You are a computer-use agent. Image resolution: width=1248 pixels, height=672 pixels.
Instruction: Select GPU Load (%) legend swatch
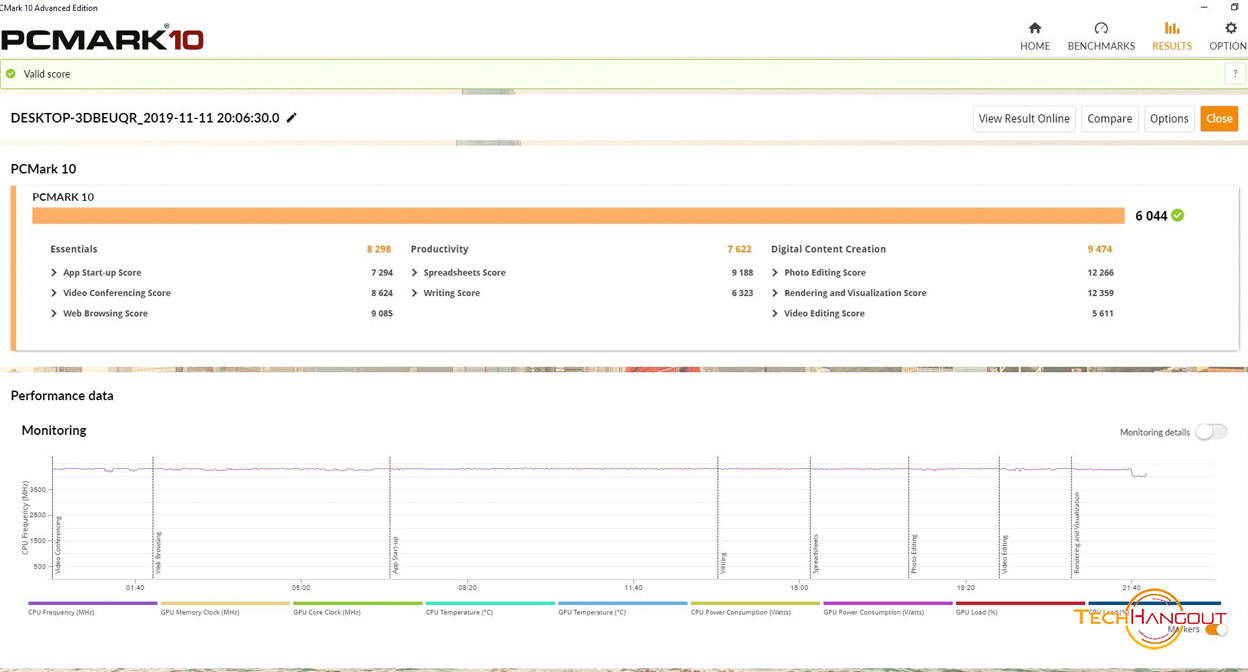click(x=1020, y=604)
